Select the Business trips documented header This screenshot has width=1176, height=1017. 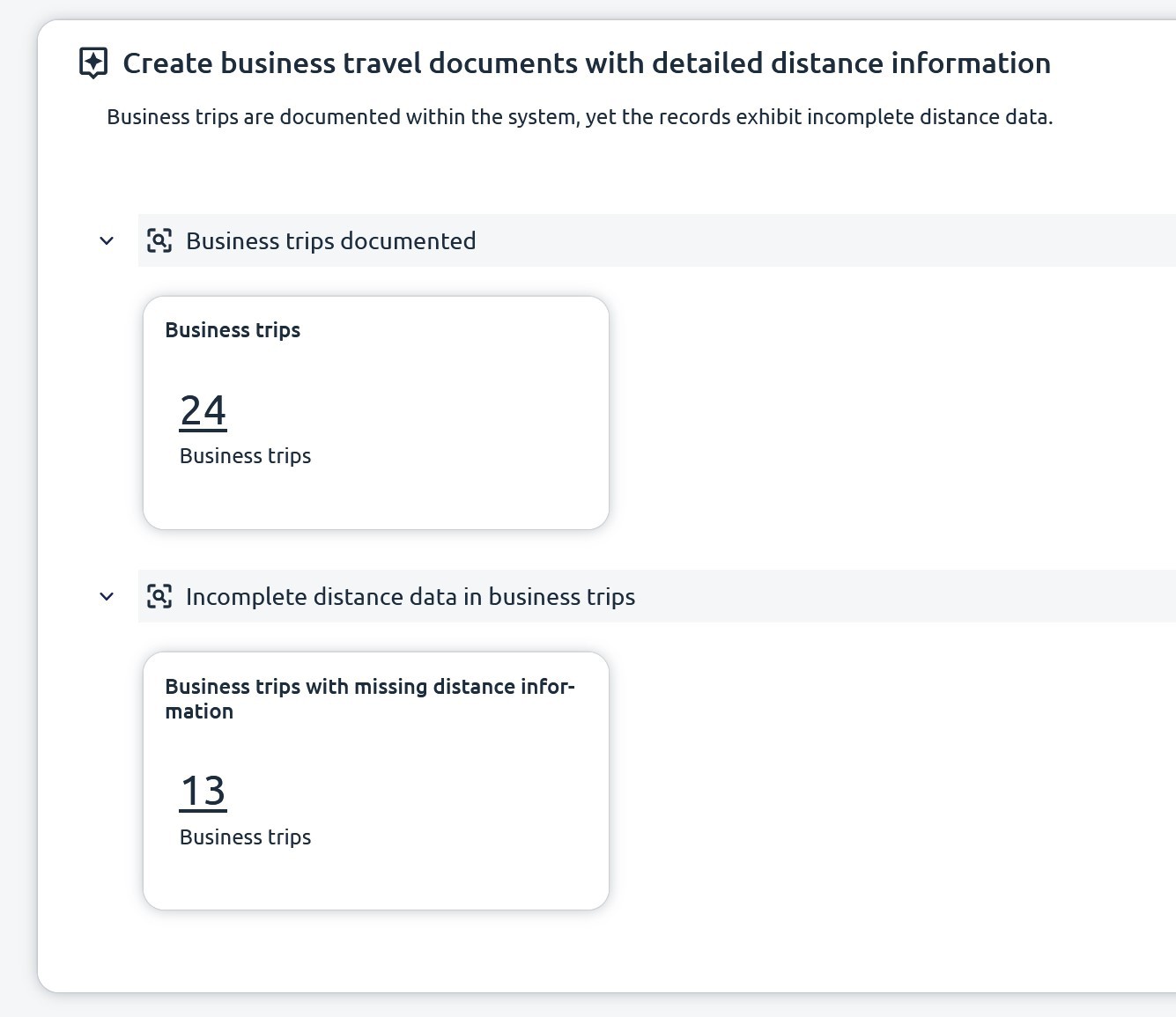(x=657, y=240)
